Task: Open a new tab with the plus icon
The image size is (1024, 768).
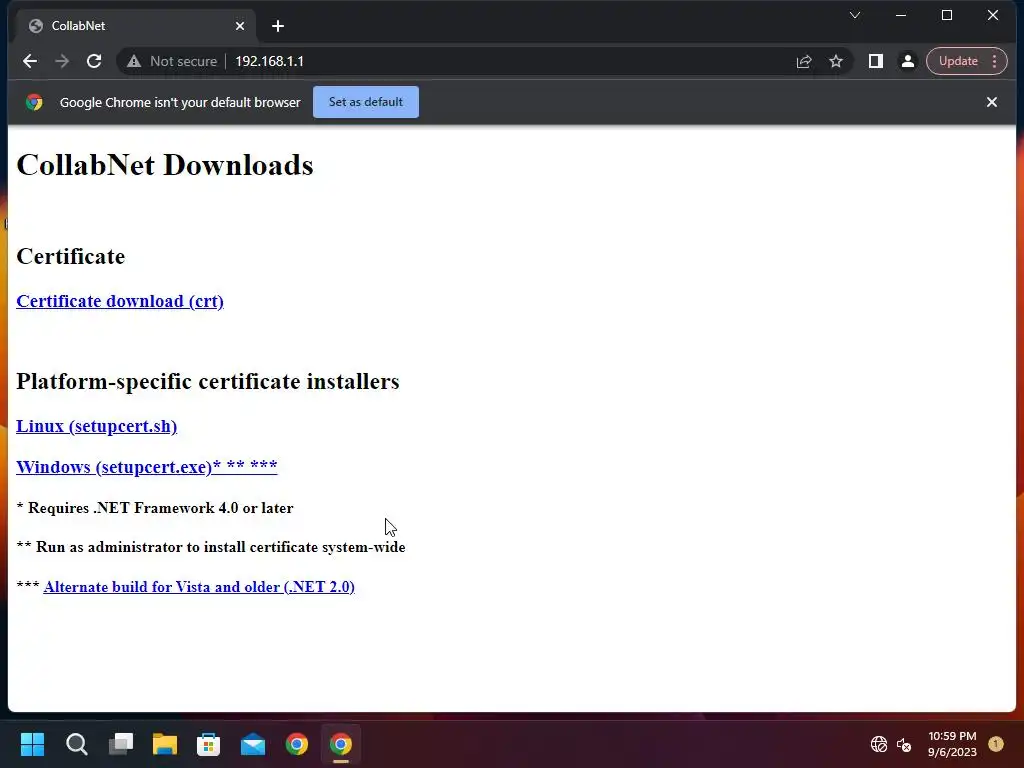Action: tap(278, 26)
